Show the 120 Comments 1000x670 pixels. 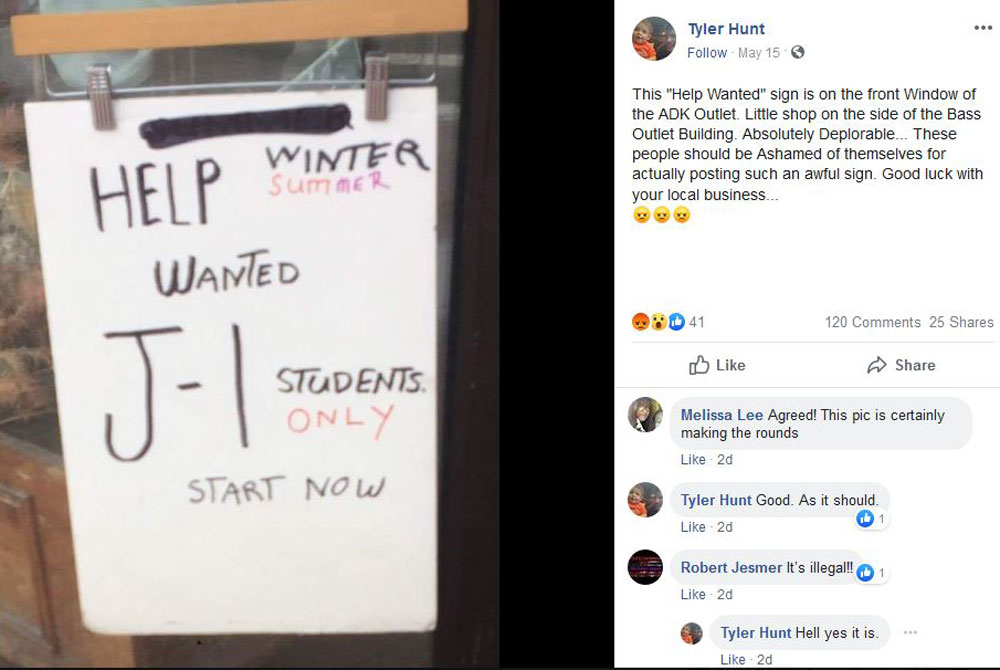872,322
